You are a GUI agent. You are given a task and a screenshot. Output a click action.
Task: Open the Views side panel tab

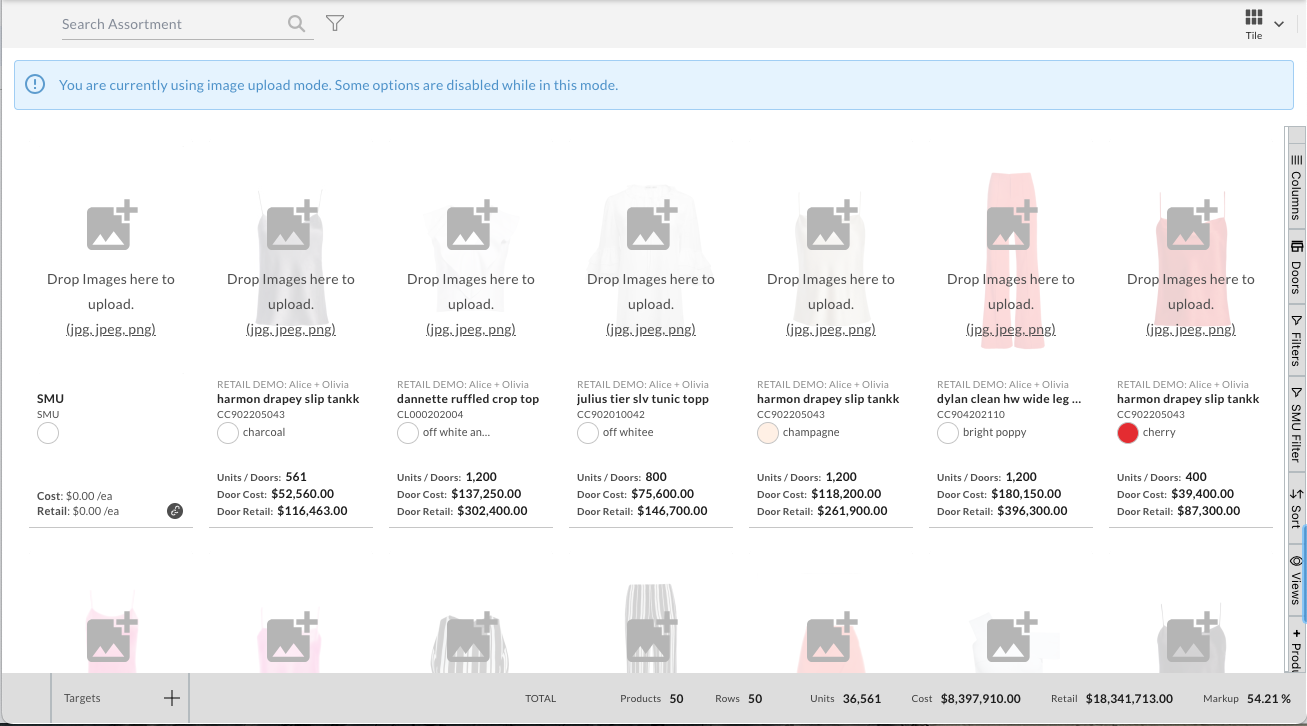1296,581
